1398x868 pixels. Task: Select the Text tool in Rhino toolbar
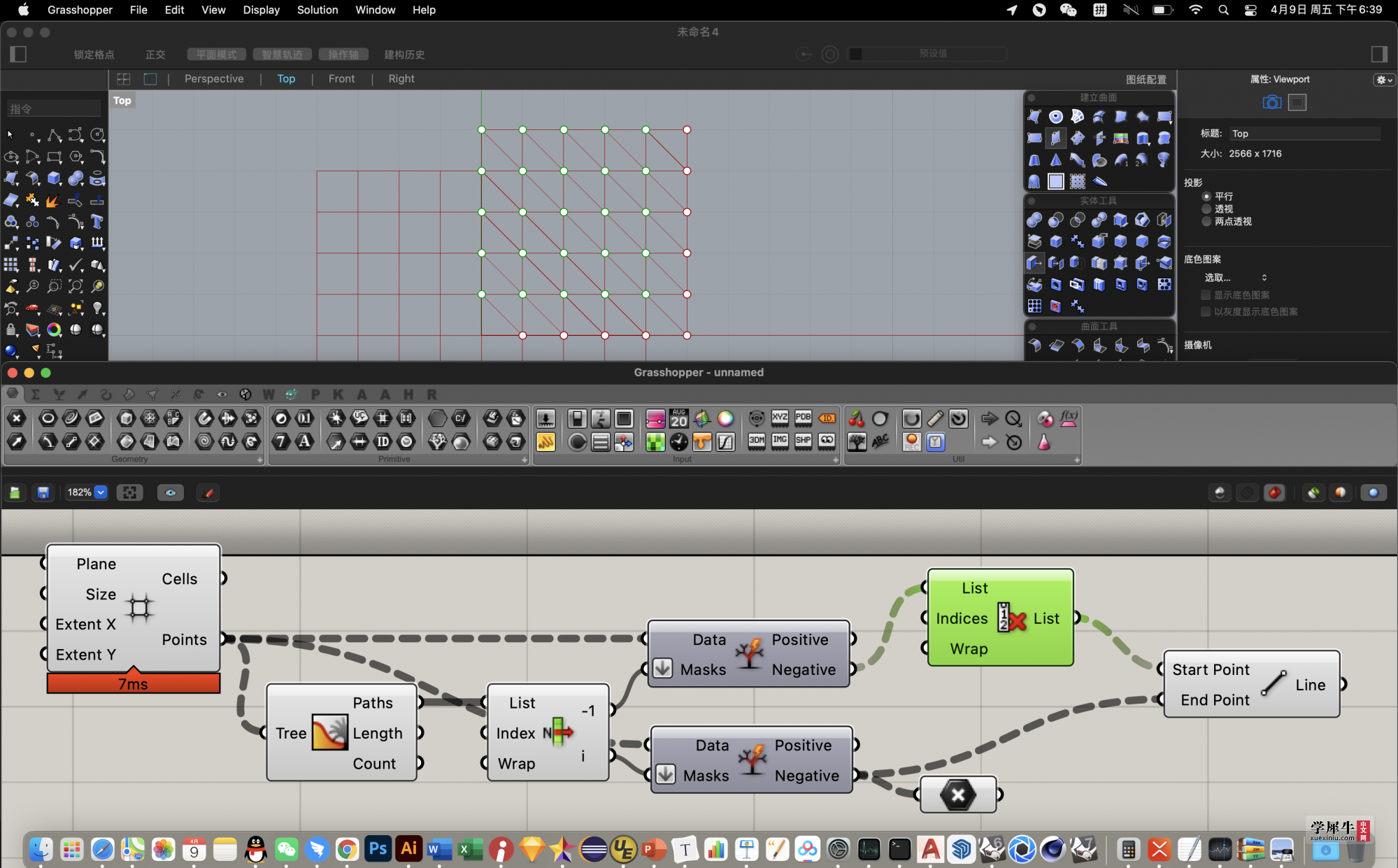97,222
